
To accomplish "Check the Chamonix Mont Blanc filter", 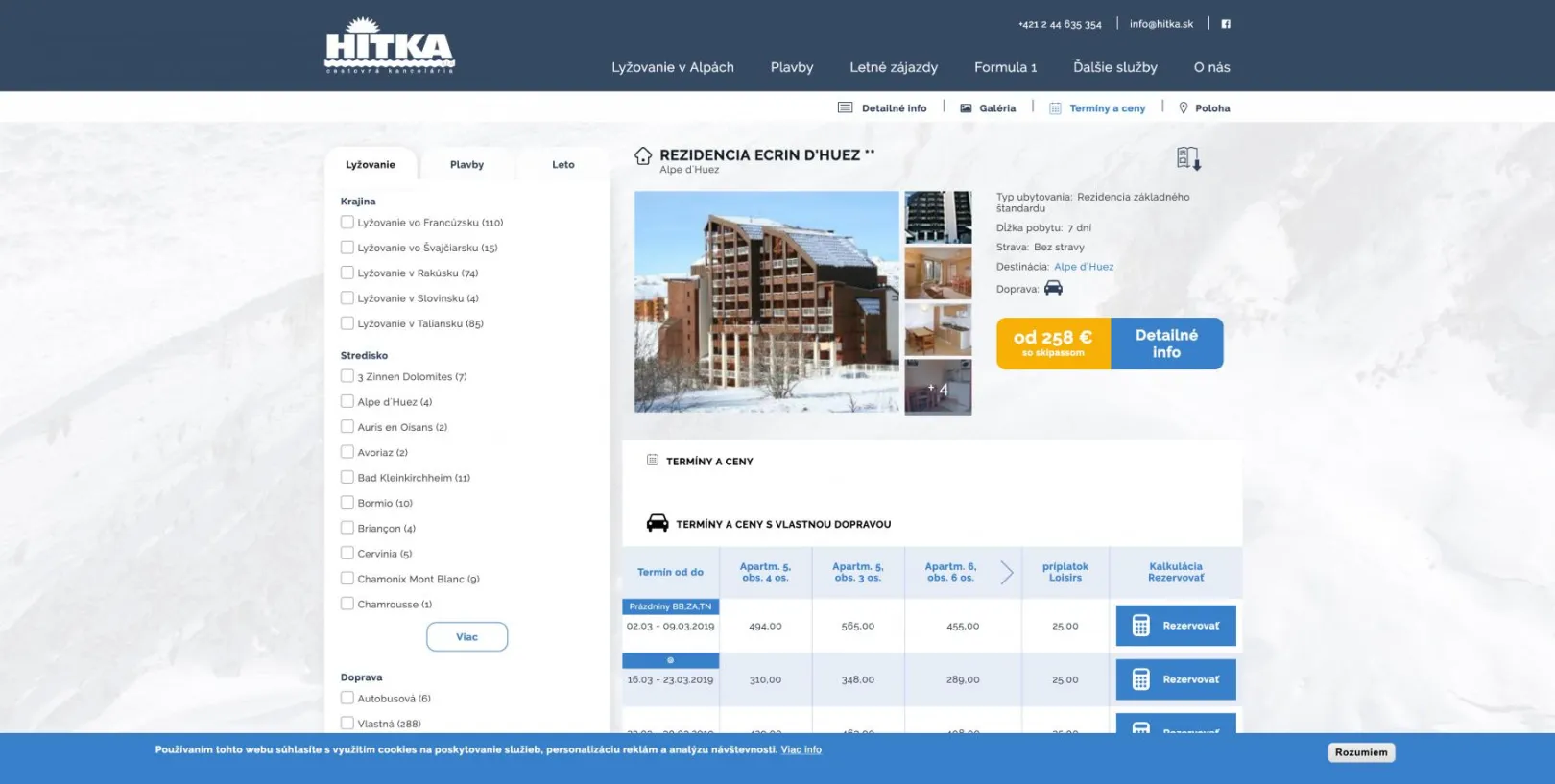I will [347, 579].
